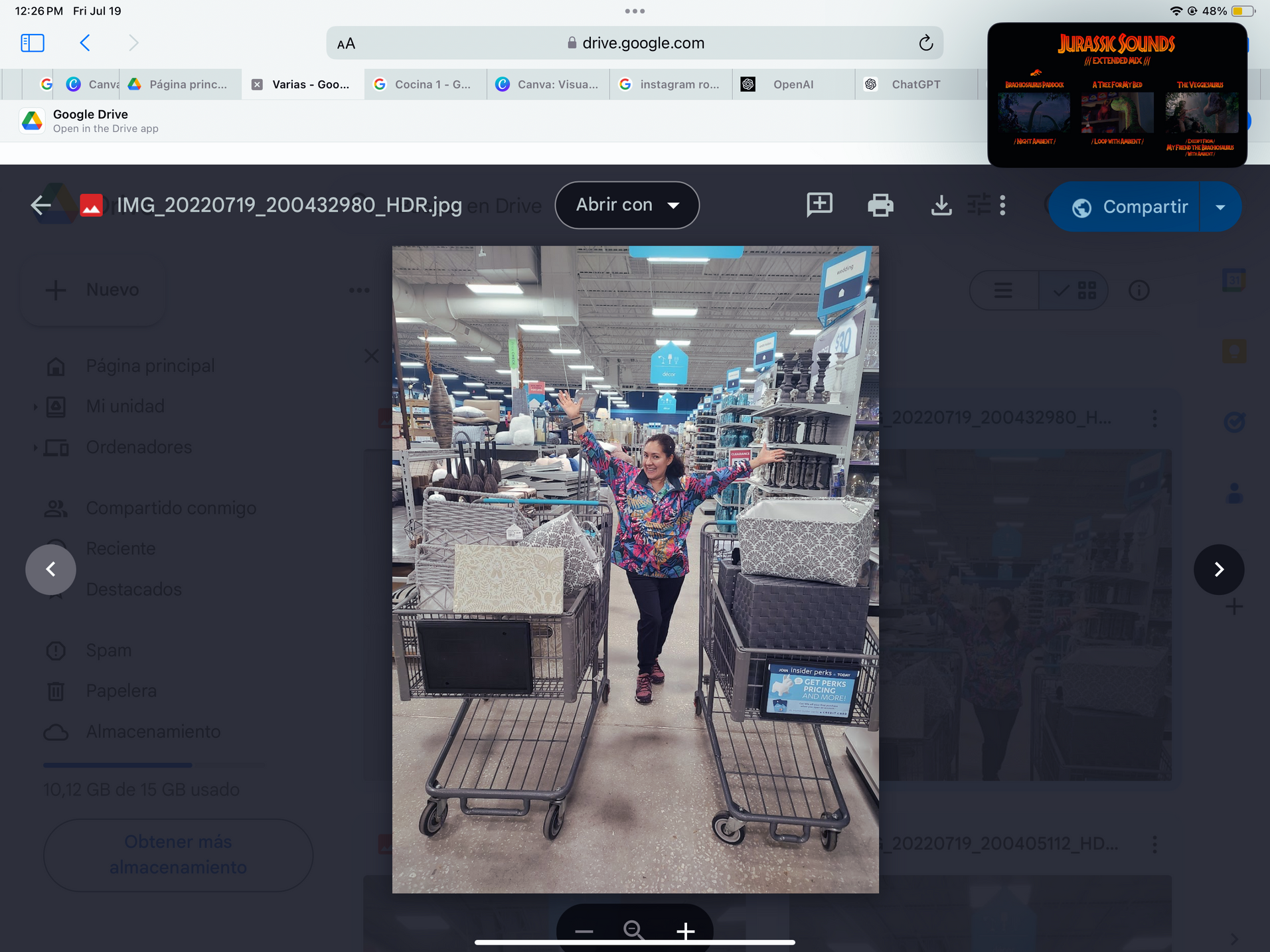The height and width of the screenshot is (952, 1270).
Task: Open in the Drive app banner link
Action: click(x=90, y=121)
